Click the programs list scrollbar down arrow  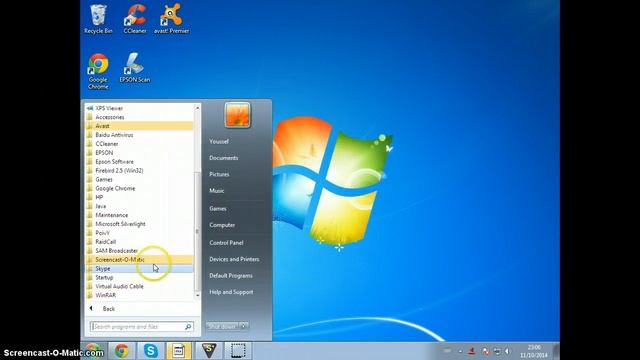pos(198,295)
